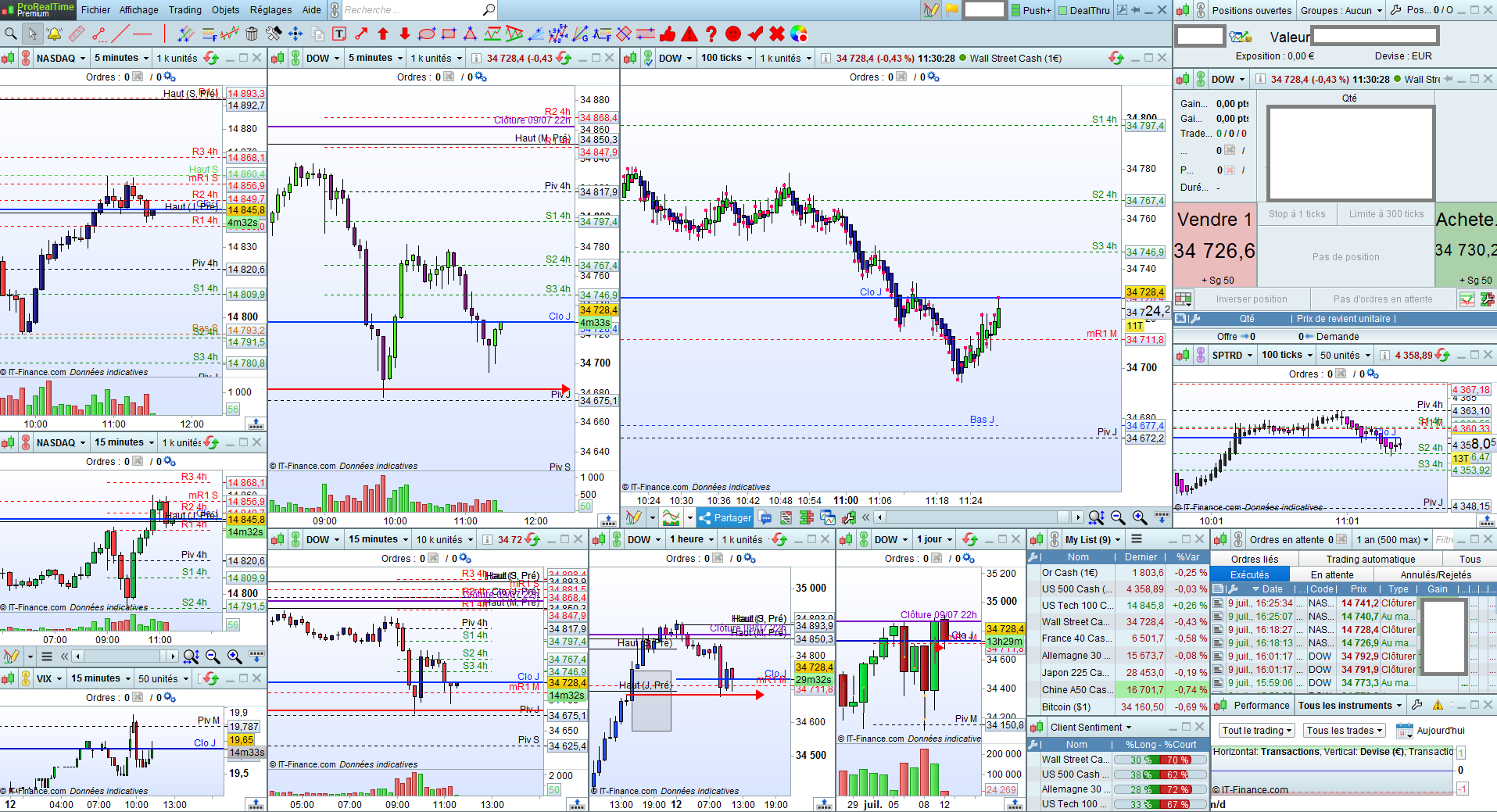Open the DOW chart 100 ticks timeframe dropdown
The height and width of the screenshot is (812, 1497).
click(x=727, y=58)
